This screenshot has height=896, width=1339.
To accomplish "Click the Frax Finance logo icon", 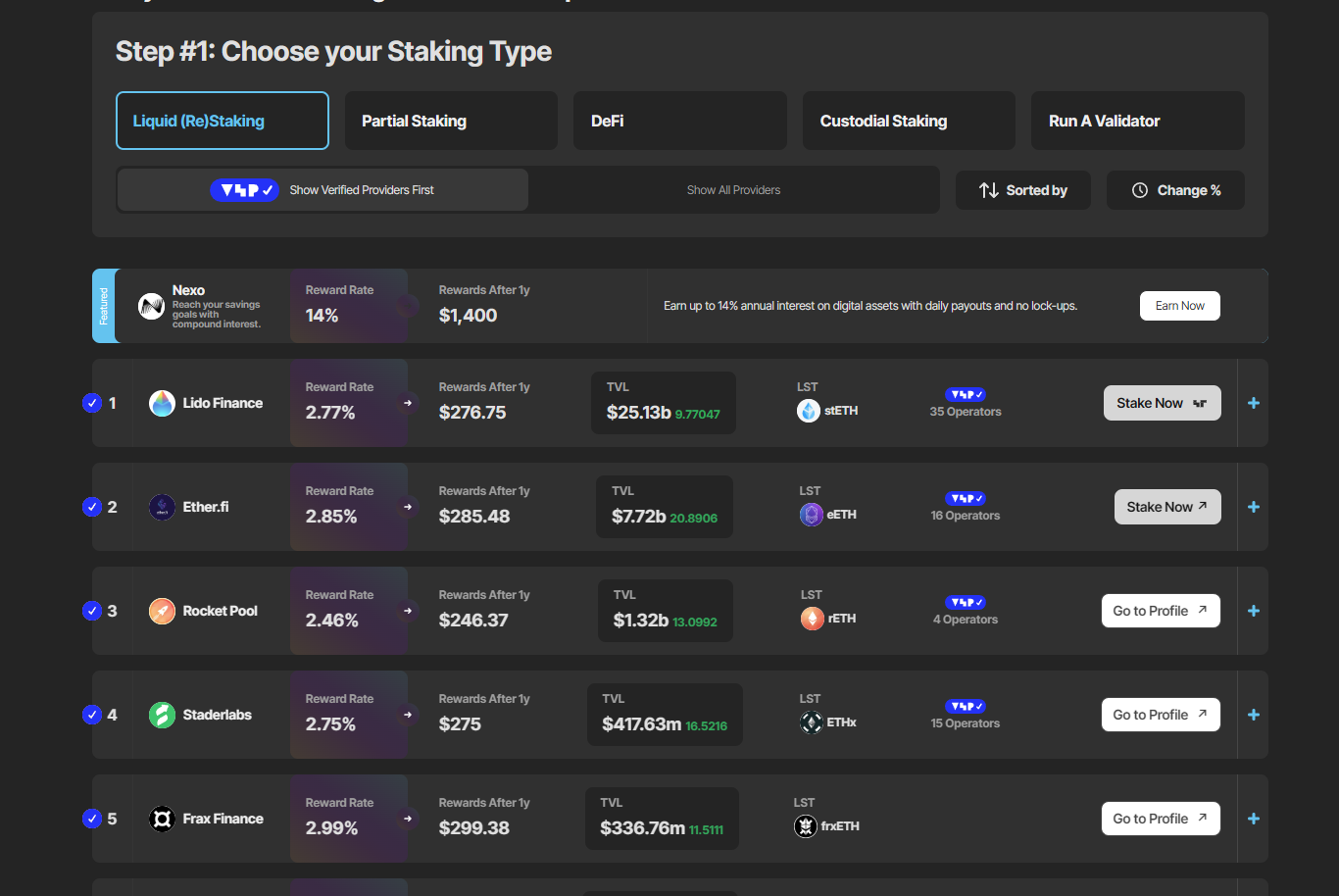I will click(x=162, y=819).
